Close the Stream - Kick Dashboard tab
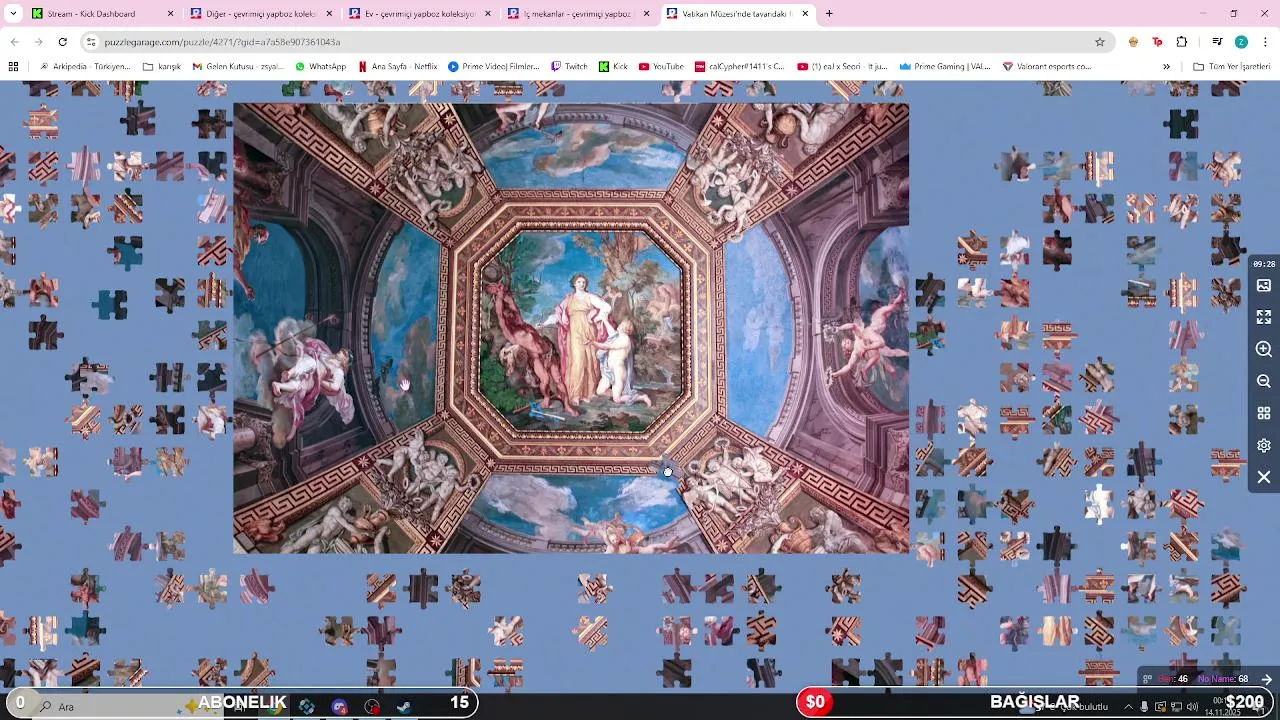 170,14
